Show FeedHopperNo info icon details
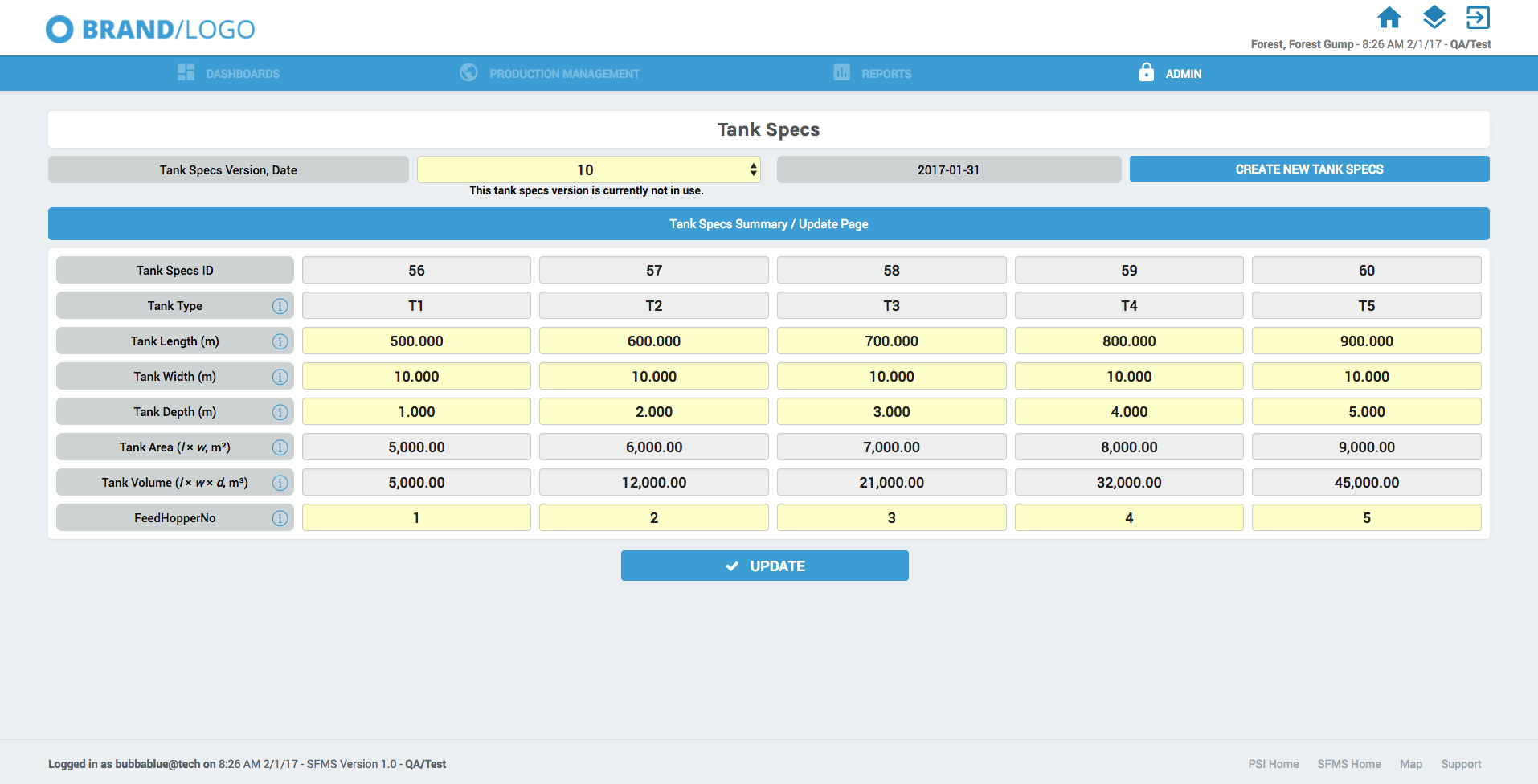Screen dimensions: 1538x784 tap(280, 518)
